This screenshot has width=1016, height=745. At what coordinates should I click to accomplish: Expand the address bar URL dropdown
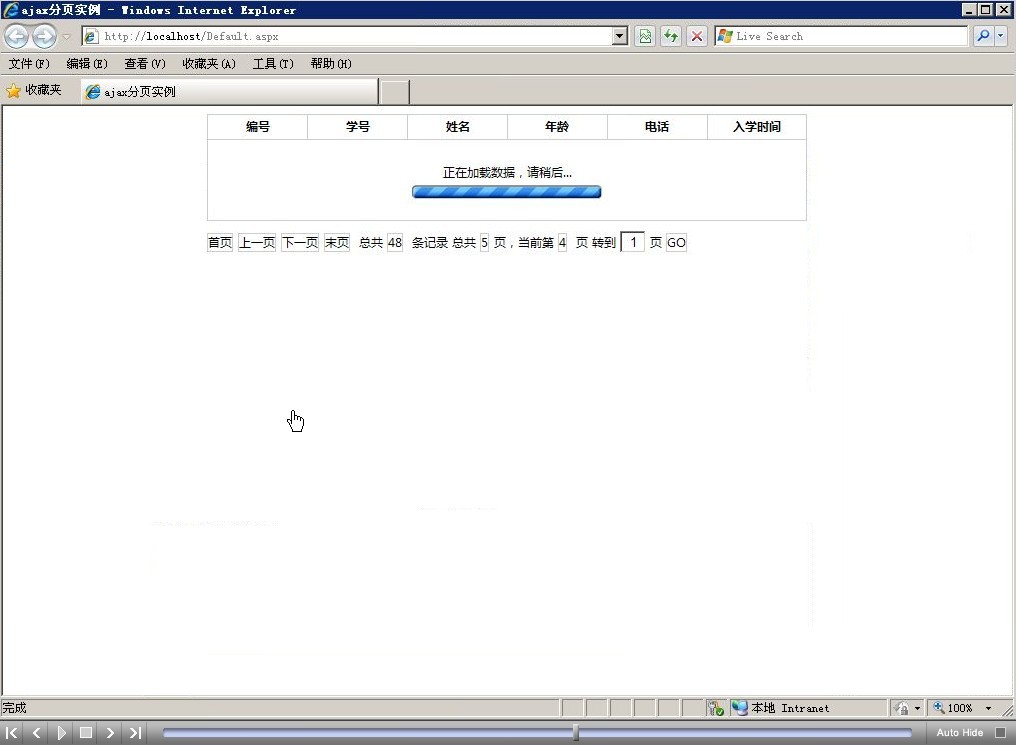(620, 37)
